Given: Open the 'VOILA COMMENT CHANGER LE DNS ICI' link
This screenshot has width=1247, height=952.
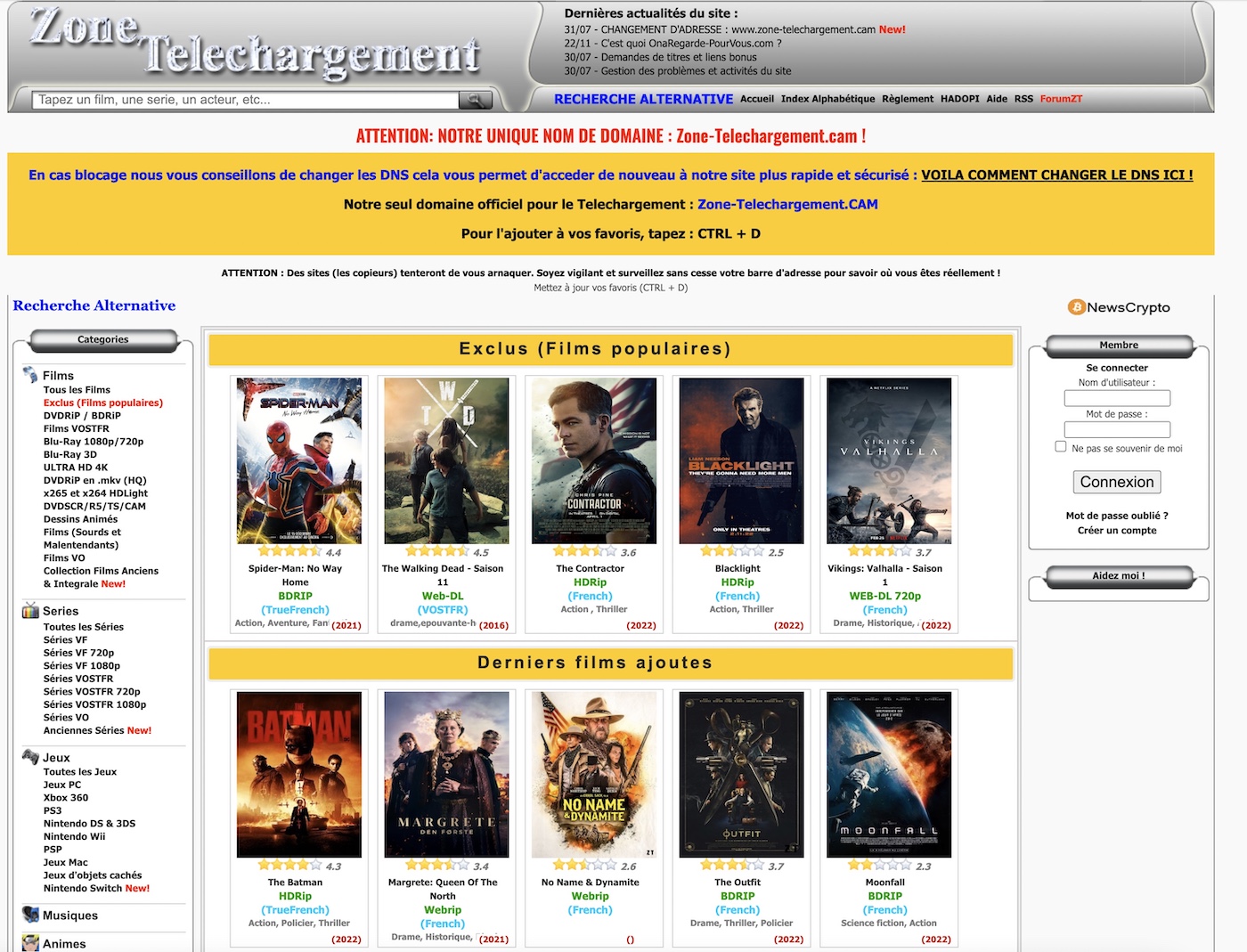Looking at the screenshot, I should 1057,175.
